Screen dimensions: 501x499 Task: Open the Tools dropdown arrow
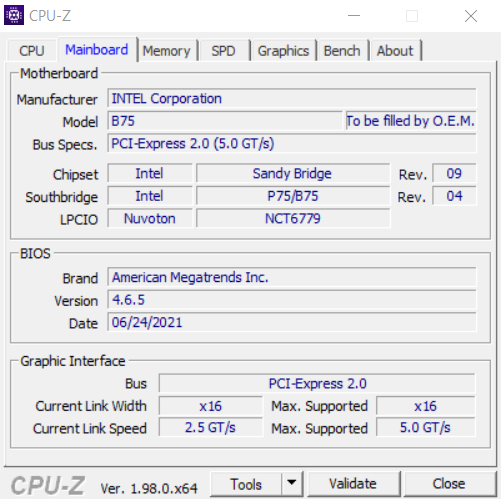[x=292, y=483]
